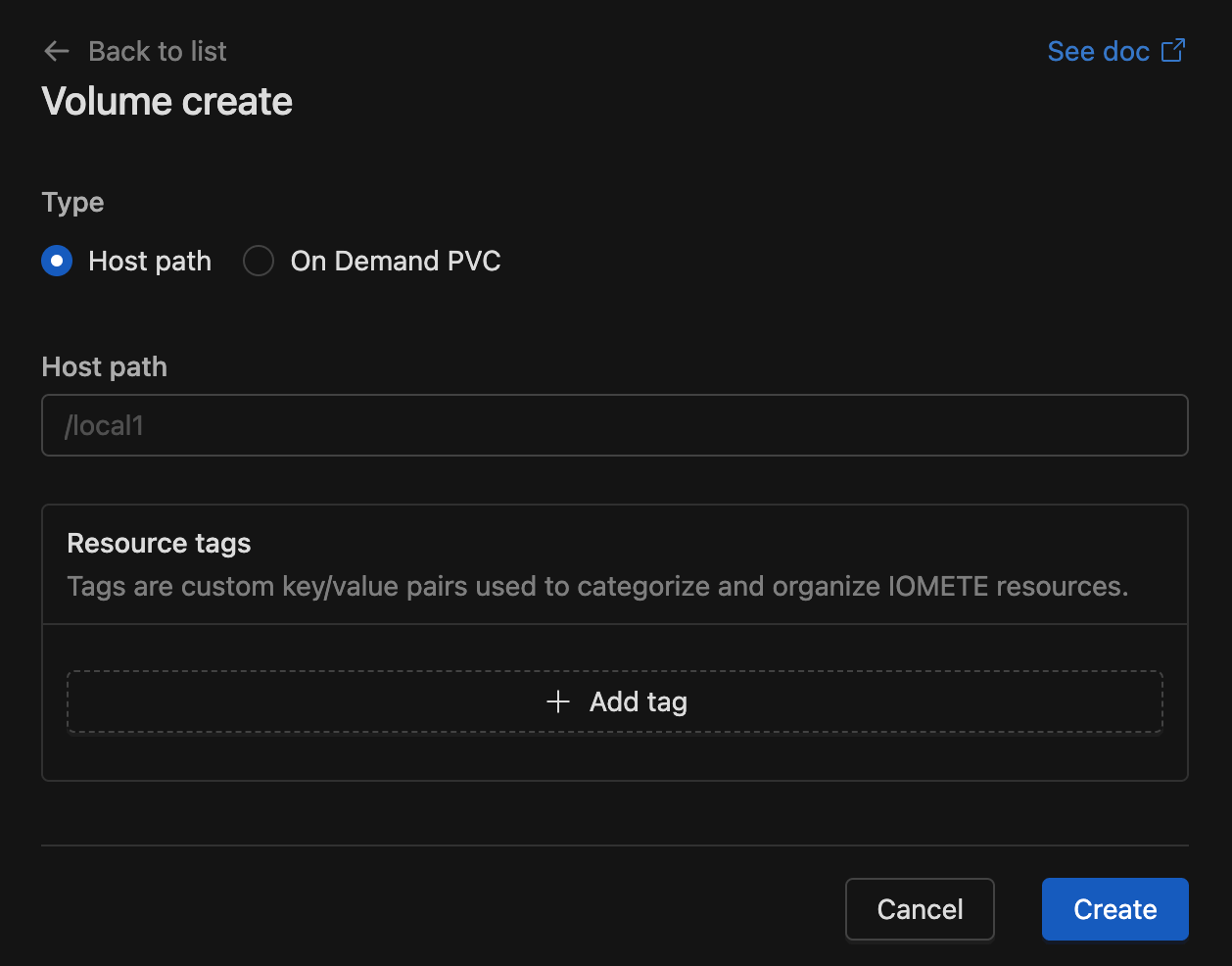
Task: Click the Create button
Action: [1115, 909]
